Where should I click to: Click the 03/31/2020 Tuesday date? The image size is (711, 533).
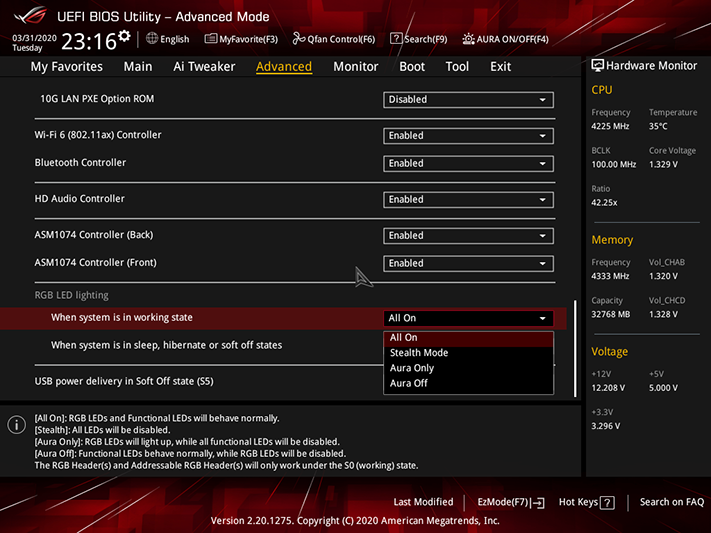coord(34,43)
